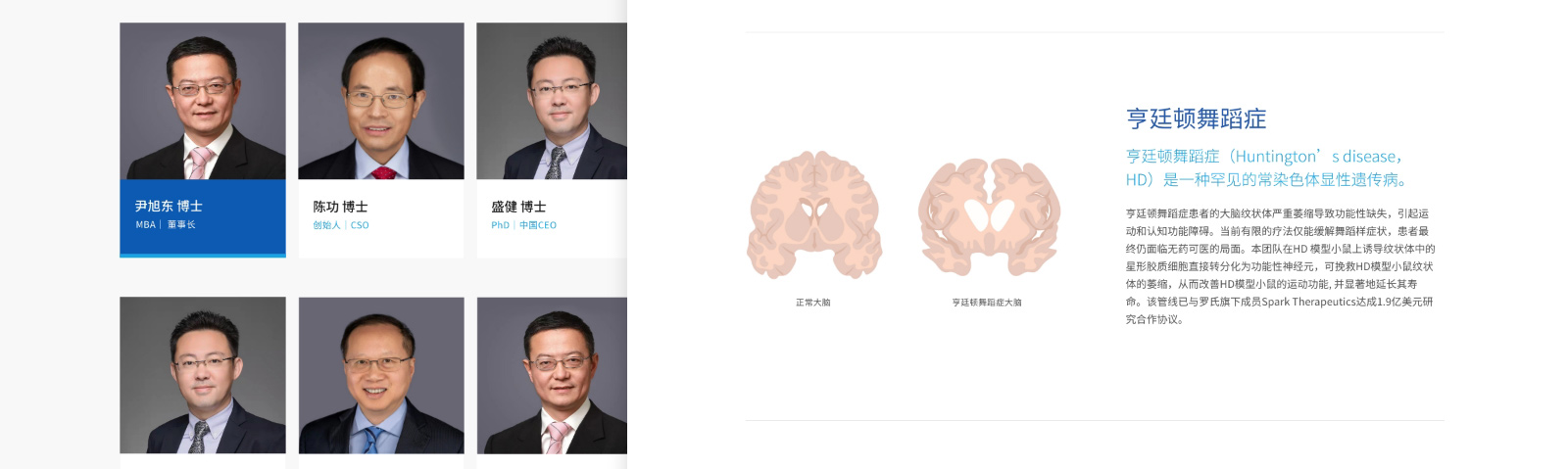Click the PhD label under 盛健
This screenshot has height=469, width=1568.
[500, 225]
